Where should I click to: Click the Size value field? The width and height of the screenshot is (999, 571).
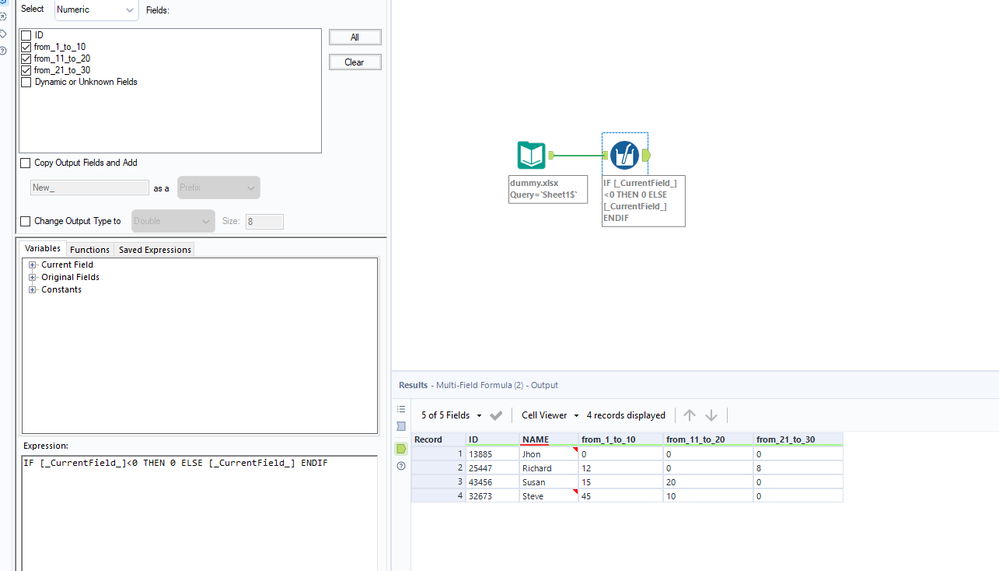[x=264, y=221]
